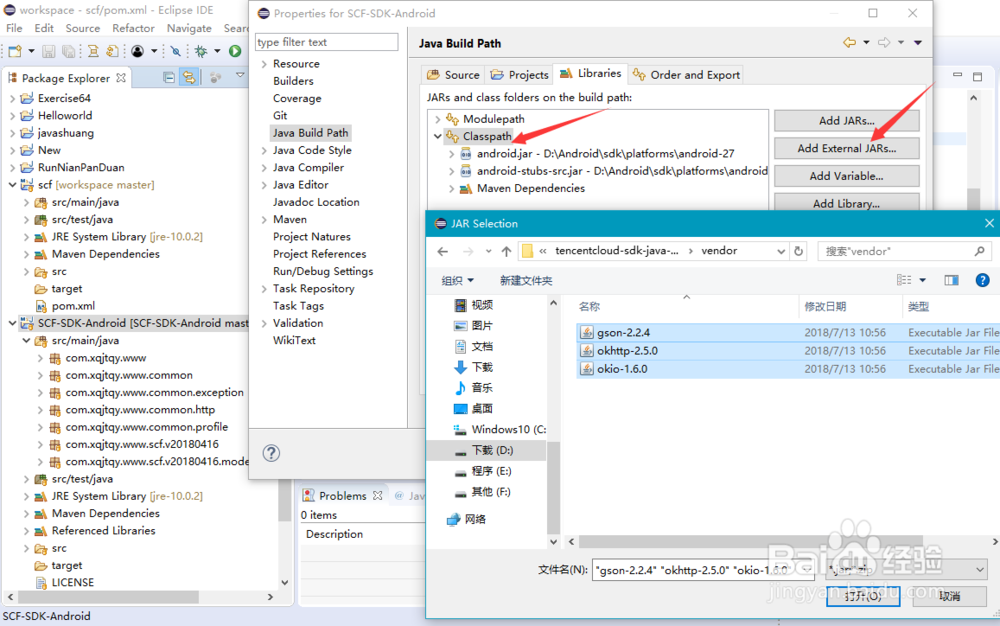
Task: Click Collapse All icon in Package Explorer
Action: point(169,78)
